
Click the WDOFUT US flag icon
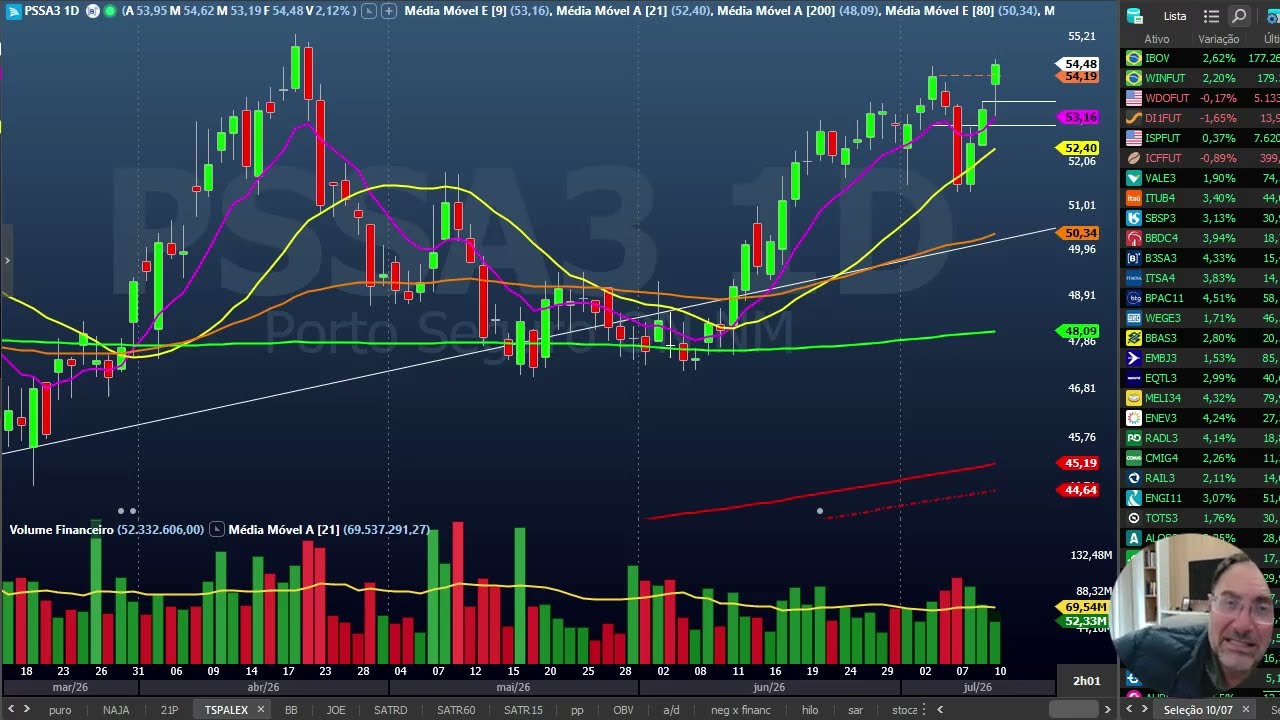[x=1133, y=98]
